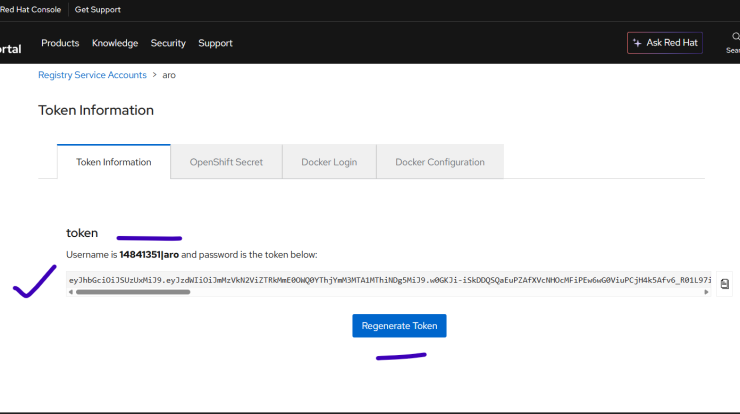Viewport: 740px width, 414px height.
Task: Open the Knowledge menu
Action: (x=115, y=43)
